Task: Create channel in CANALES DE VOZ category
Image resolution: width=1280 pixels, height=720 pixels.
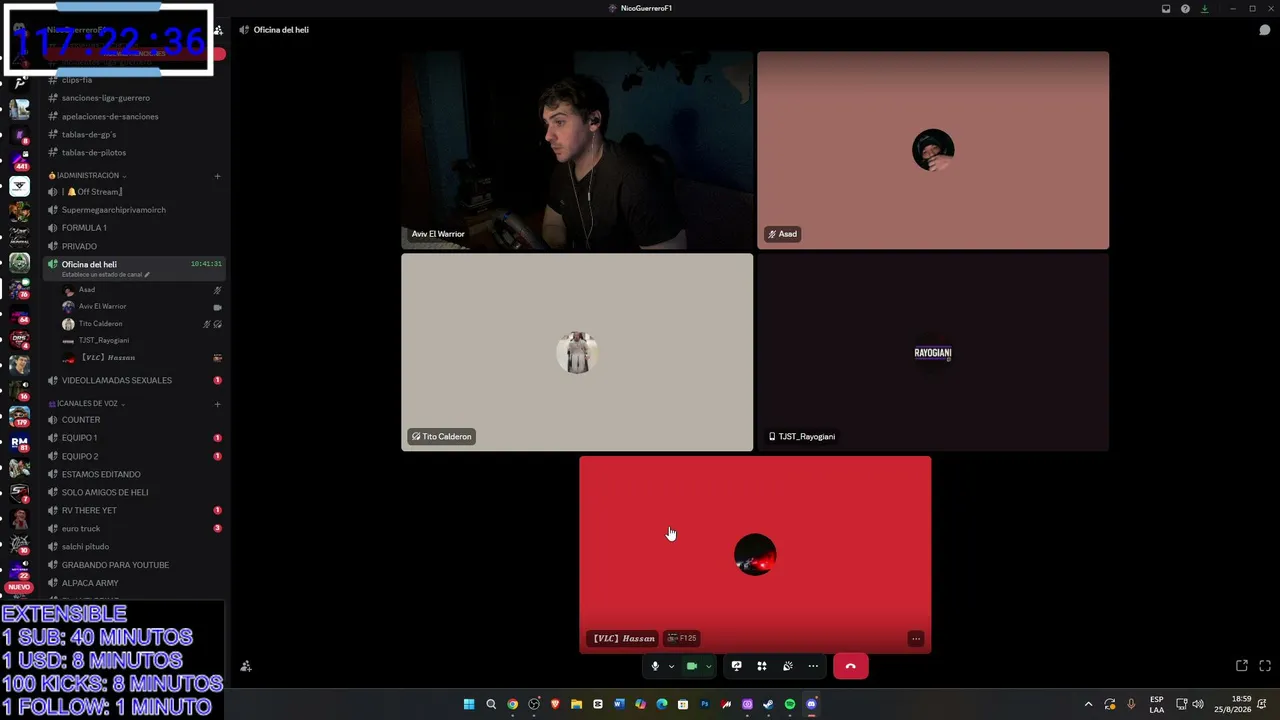Action: point(217,404)
